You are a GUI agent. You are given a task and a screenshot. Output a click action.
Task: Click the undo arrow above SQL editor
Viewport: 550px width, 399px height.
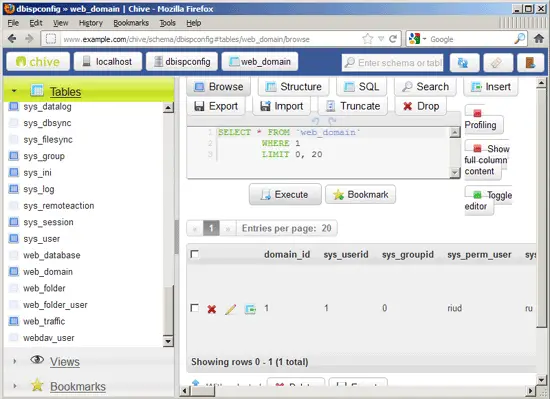point(315,121)
